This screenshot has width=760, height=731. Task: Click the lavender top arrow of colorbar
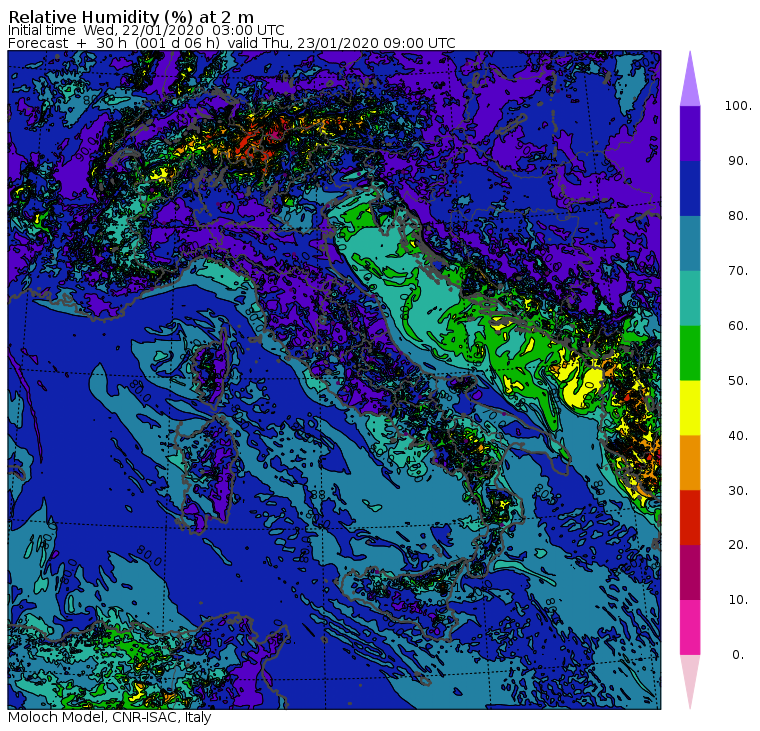tap(690, 82)
